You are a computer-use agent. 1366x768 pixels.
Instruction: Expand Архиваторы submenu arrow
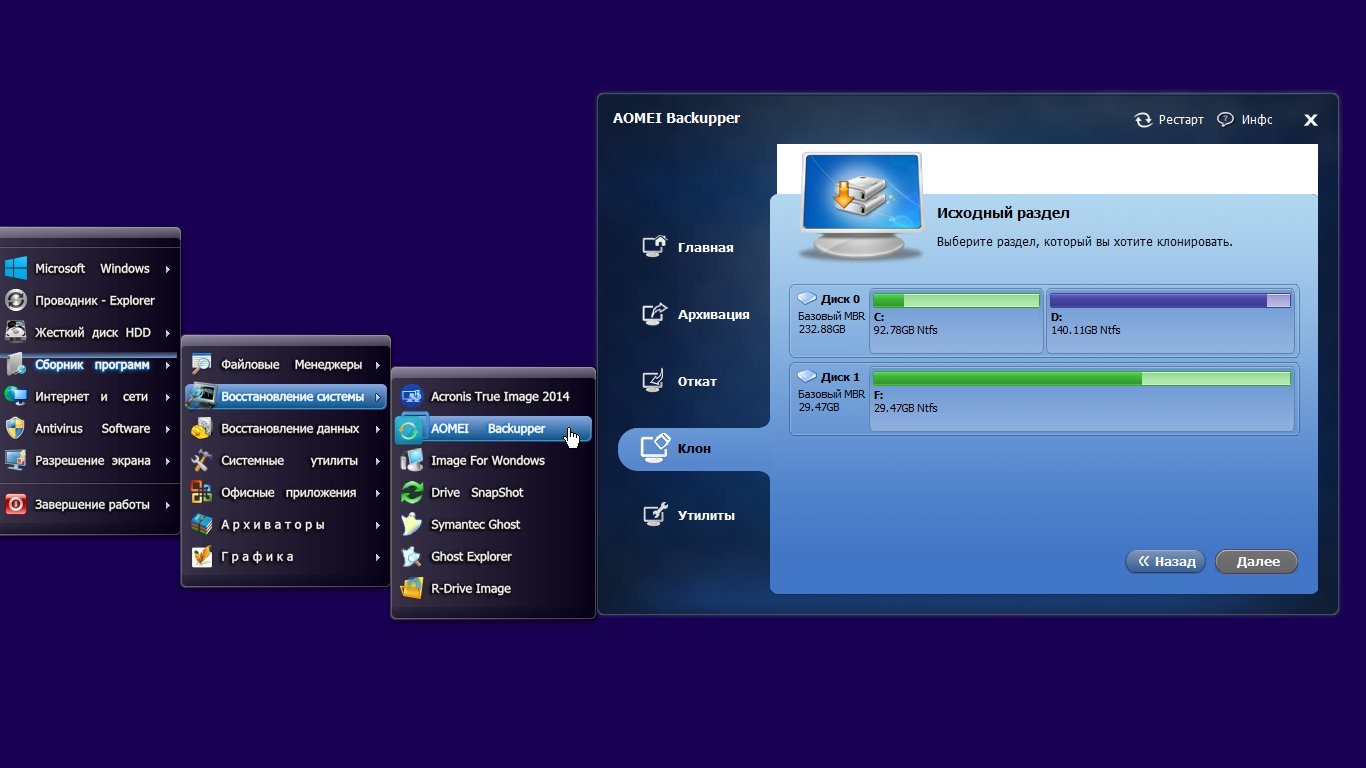tap(378, 525)
